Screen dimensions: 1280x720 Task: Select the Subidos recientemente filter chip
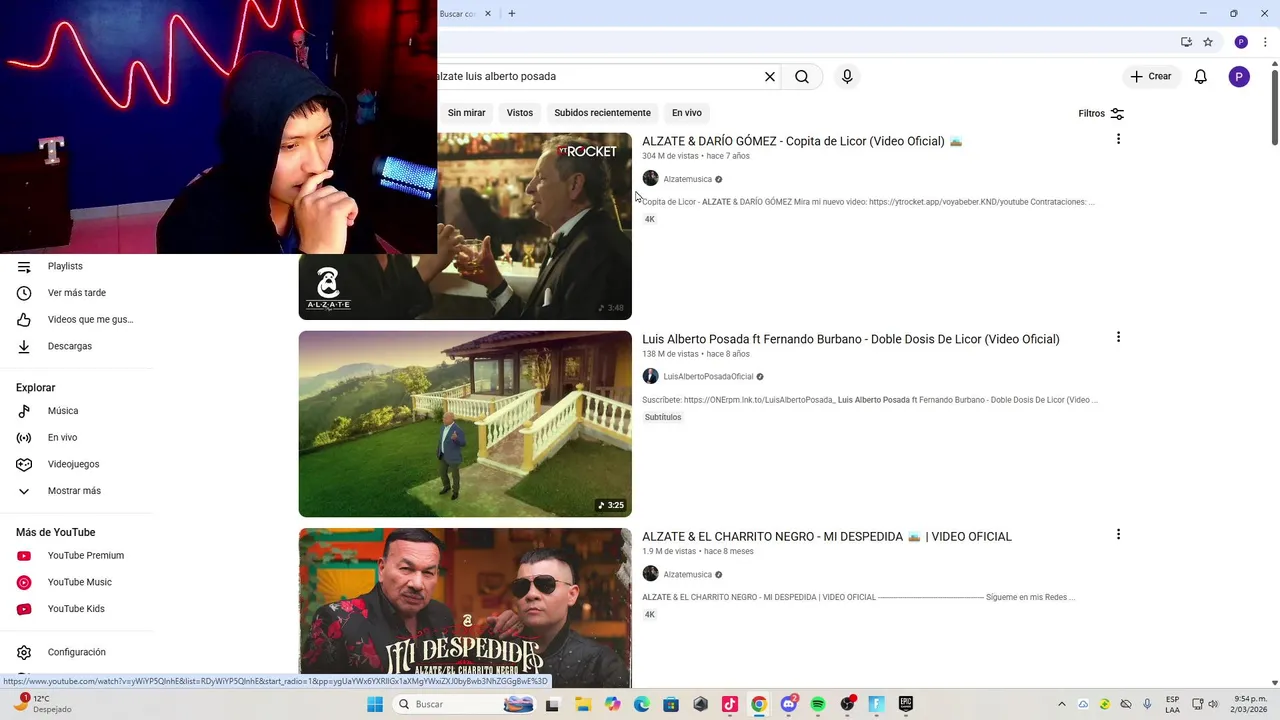(602, 113)
